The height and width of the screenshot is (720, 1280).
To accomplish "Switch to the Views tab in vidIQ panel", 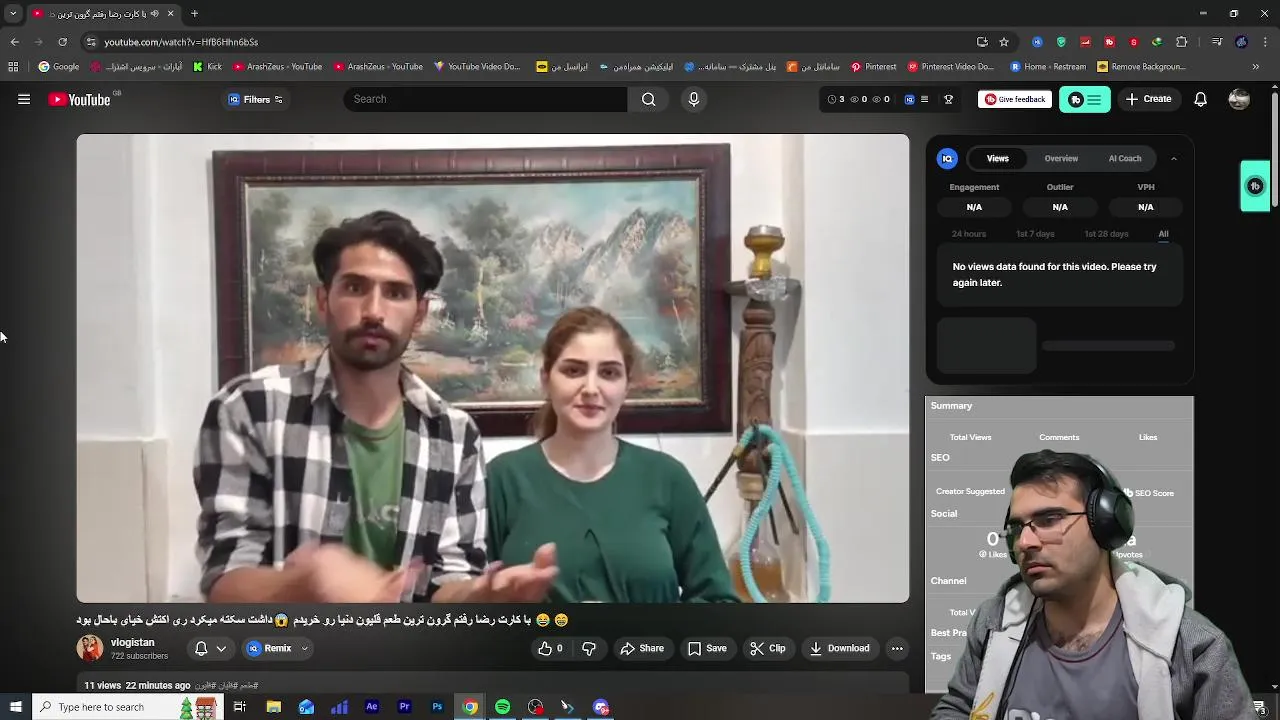I will pos(998,158).
